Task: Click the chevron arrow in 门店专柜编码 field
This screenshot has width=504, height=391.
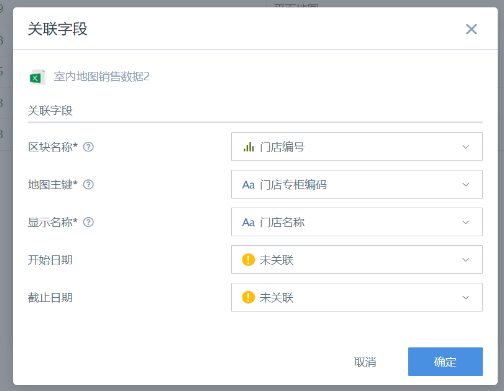Action: point(466,185)
